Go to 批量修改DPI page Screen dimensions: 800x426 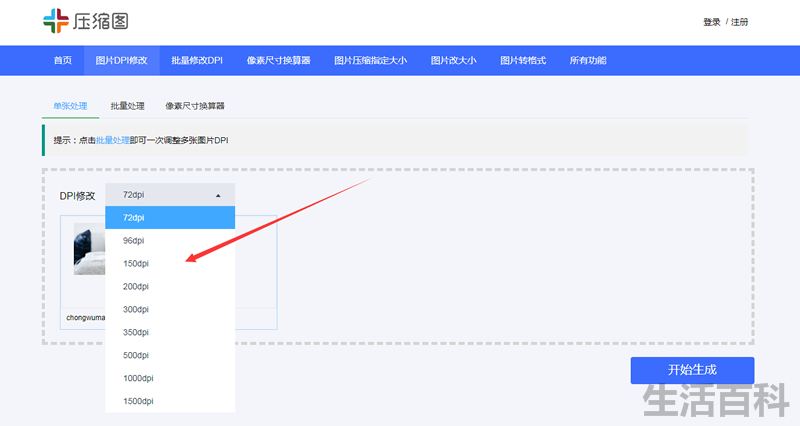197,60
